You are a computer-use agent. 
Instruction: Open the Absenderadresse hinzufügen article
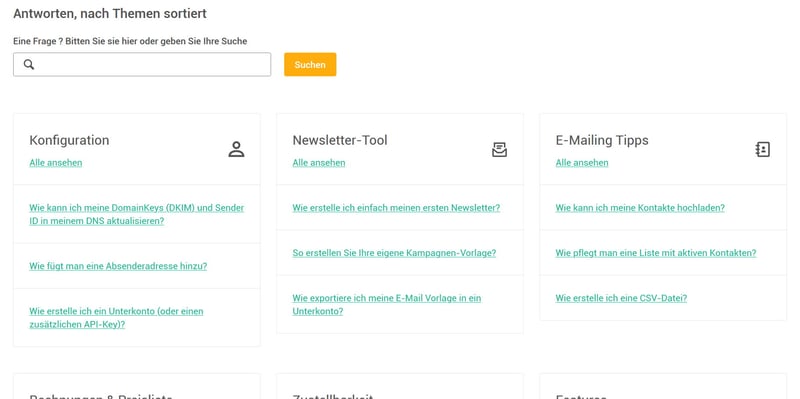[x=118, y=266]
